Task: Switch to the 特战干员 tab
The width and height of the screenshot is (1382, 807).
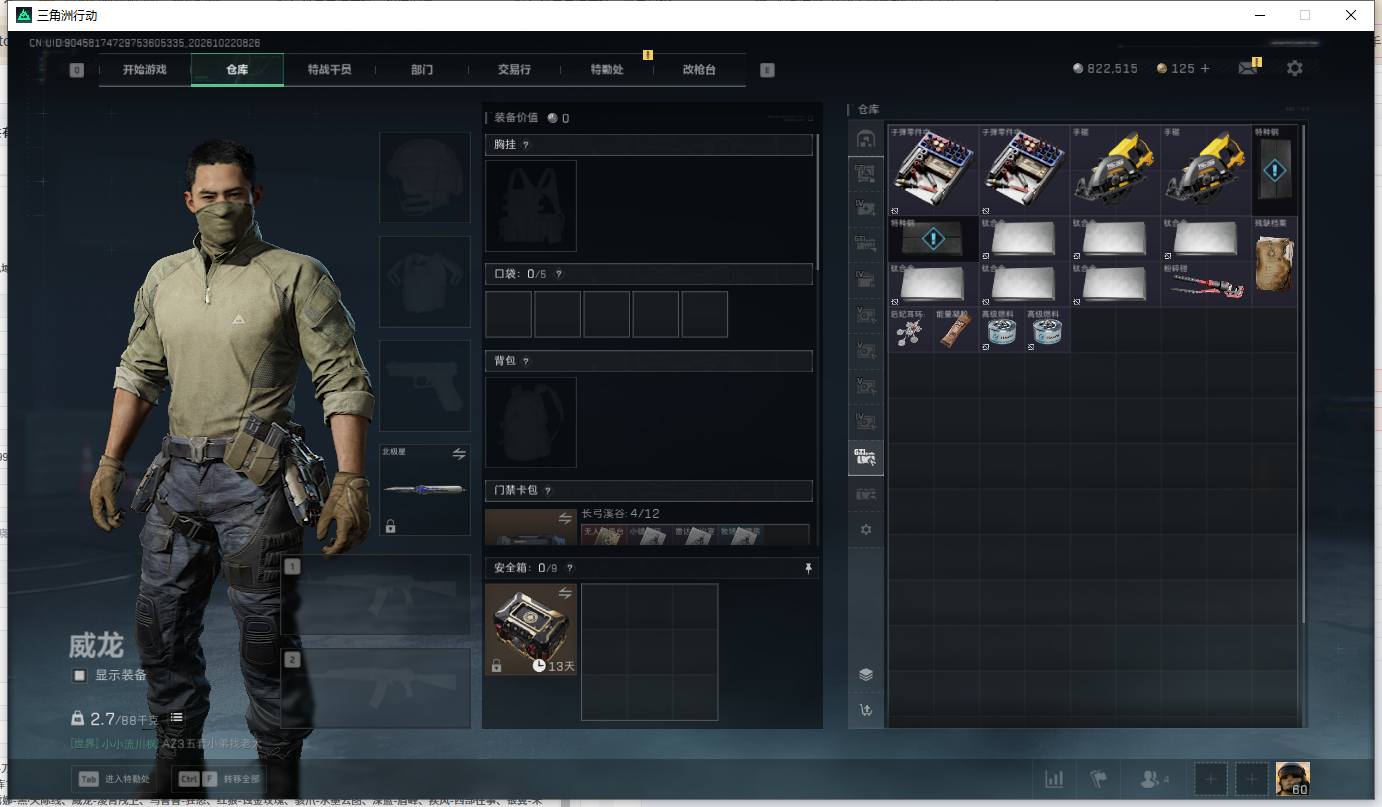Action: tap(329, 70)
